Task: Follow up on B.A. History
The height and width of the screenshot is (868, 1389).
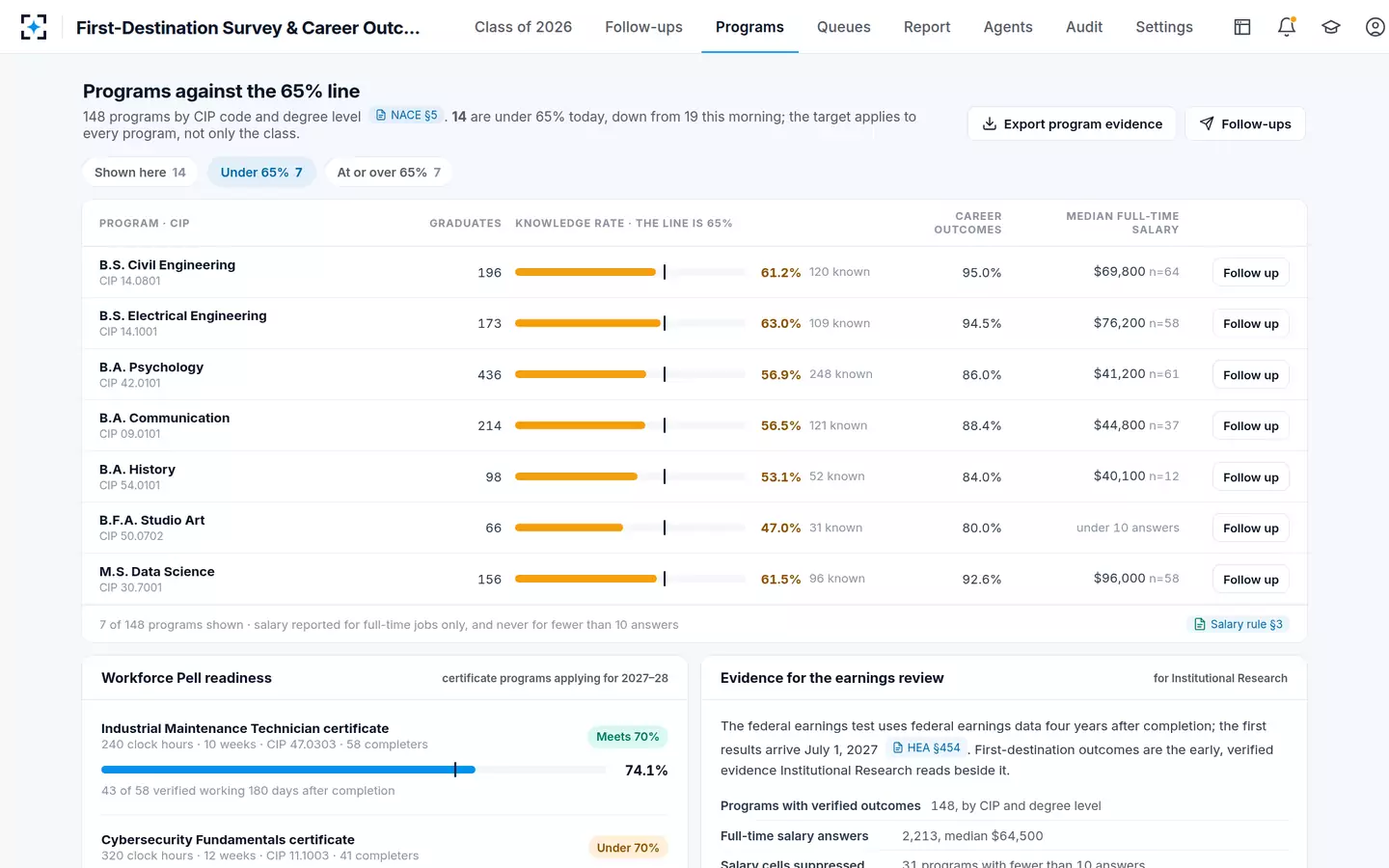Action: click(1250, 477)
